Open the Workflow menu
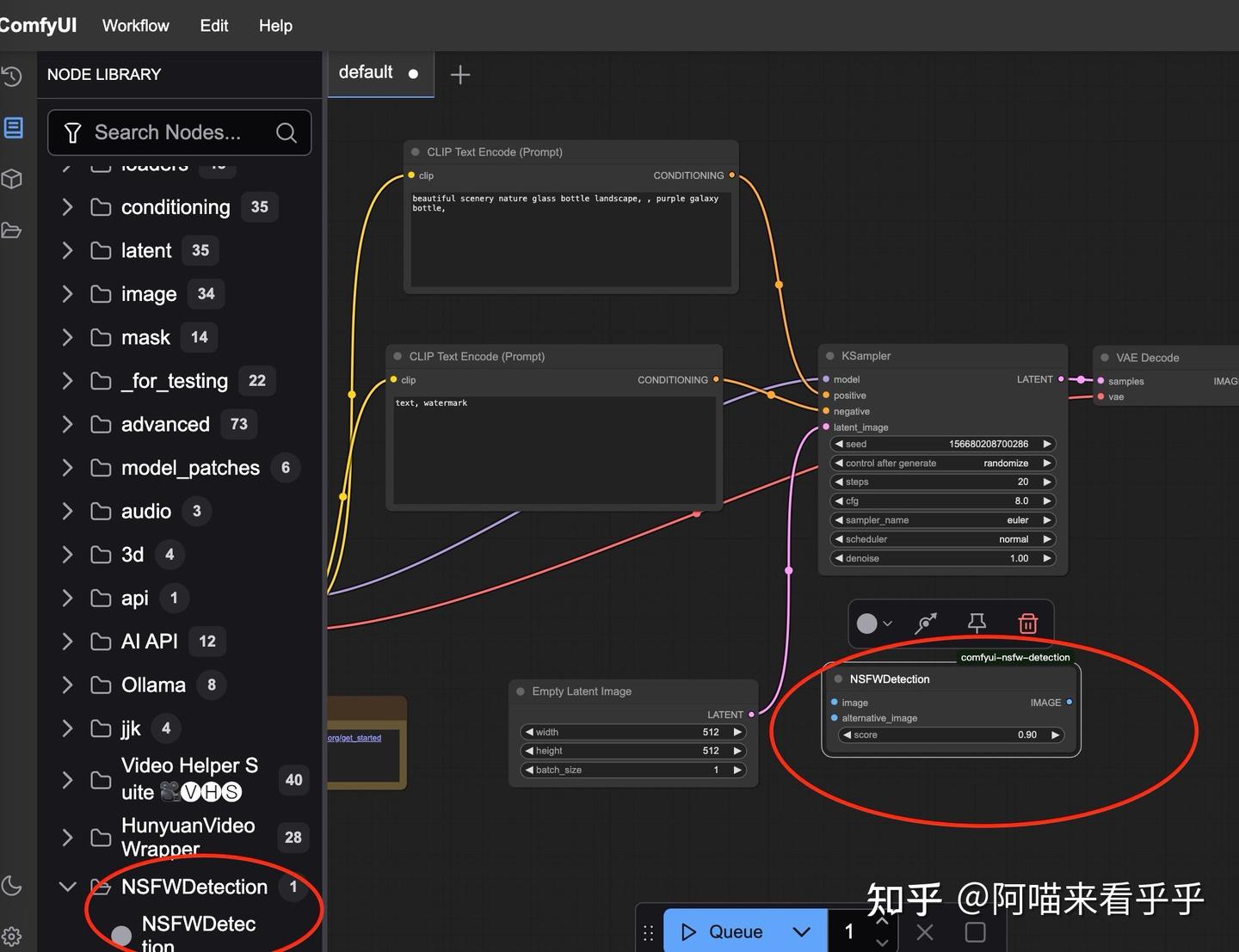Image resolution: width=1239 pixels, height=952 pixels. click(136, 26)
